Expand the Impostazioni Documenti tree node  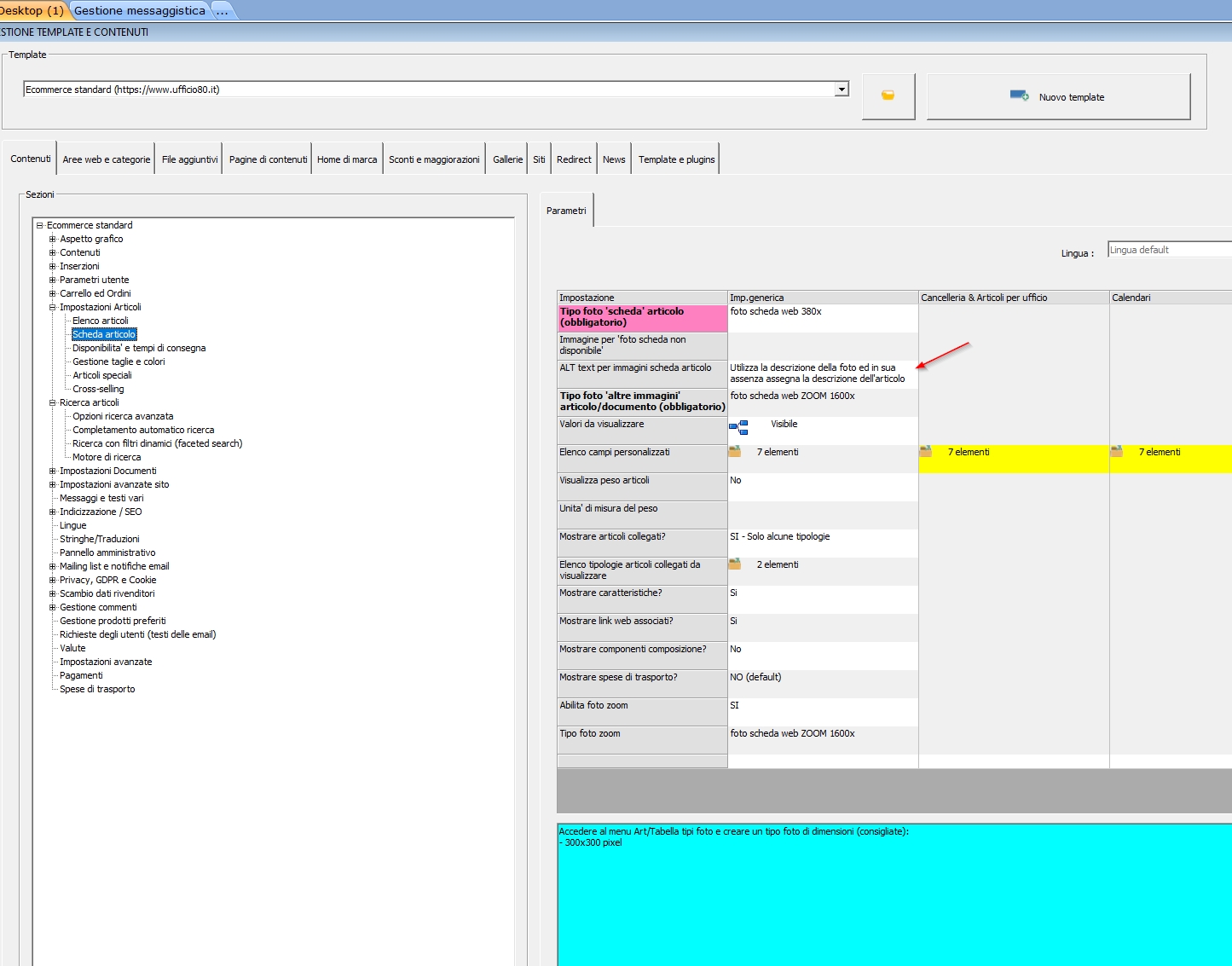coord(52,471)
